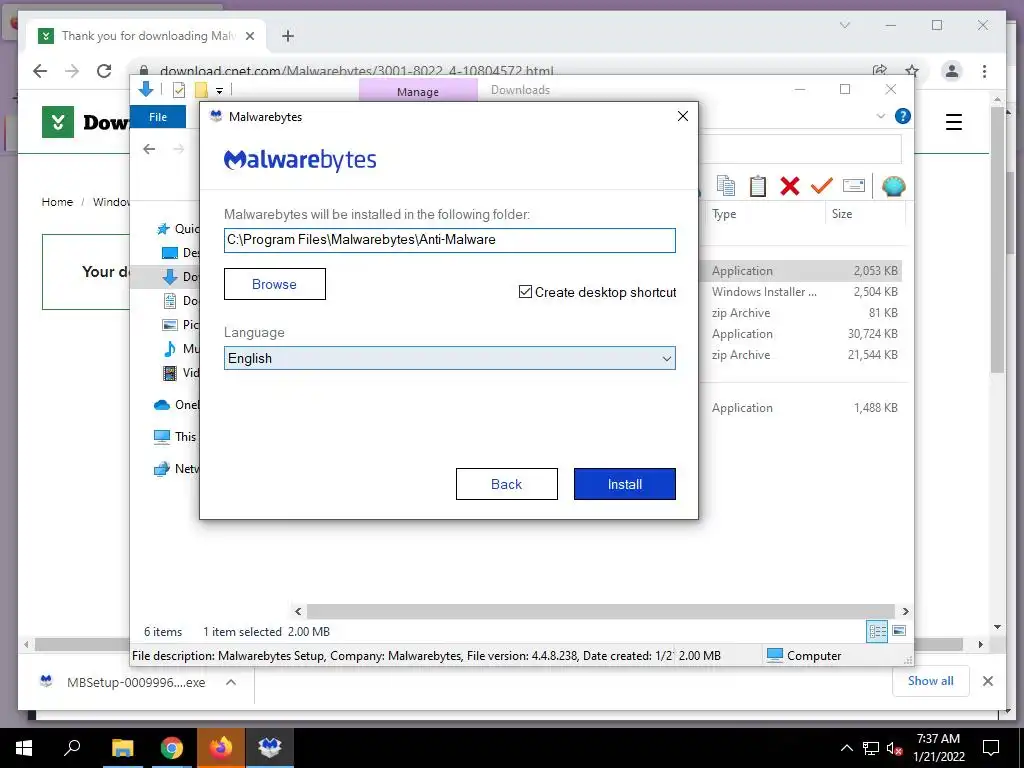Click the globe shell icon in Explorer toolbar
This screenshot has width=1024, height=768.
[893, 186]
